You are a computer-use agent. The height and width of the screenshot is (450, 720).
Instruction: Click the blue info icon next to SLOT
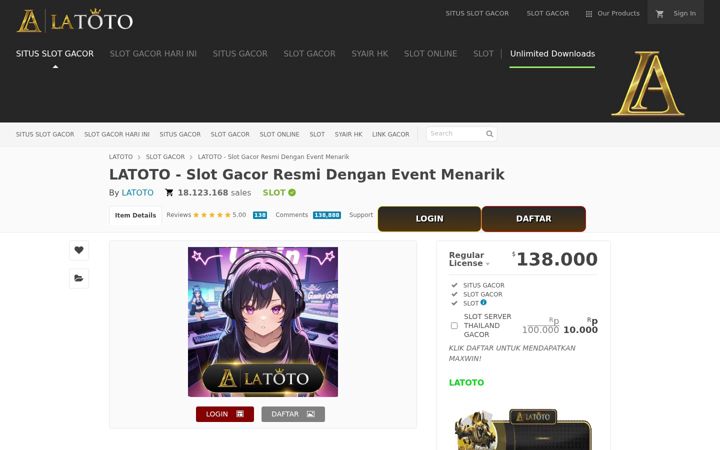pos(484,303)
